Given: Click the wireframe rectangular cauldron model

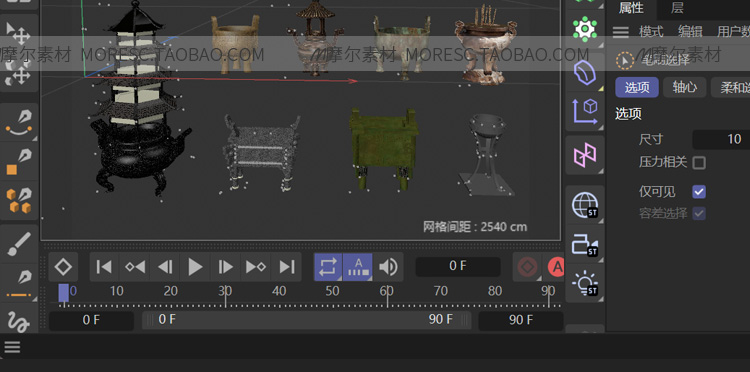Looking at the screenshot, I should (x=262, y=153).
